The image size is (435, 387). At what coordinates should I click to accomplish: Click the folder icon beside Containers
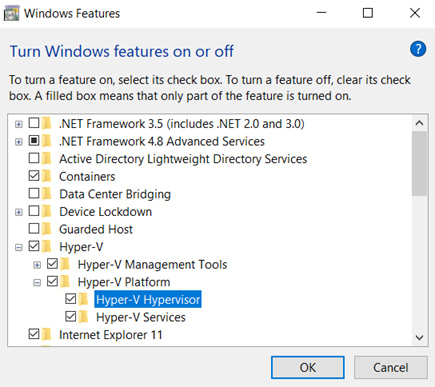coord(47,176)
